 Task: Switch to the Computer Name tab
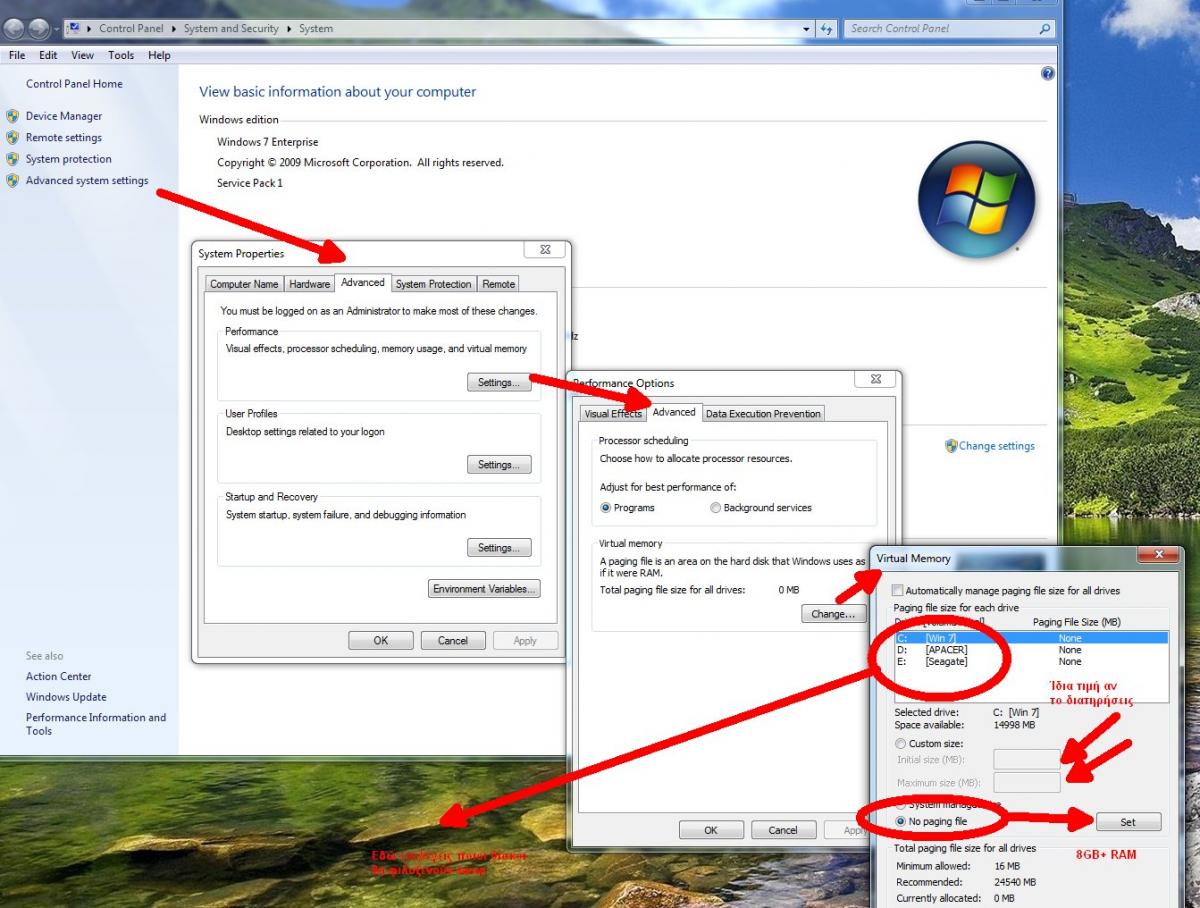tap(244, 284)
